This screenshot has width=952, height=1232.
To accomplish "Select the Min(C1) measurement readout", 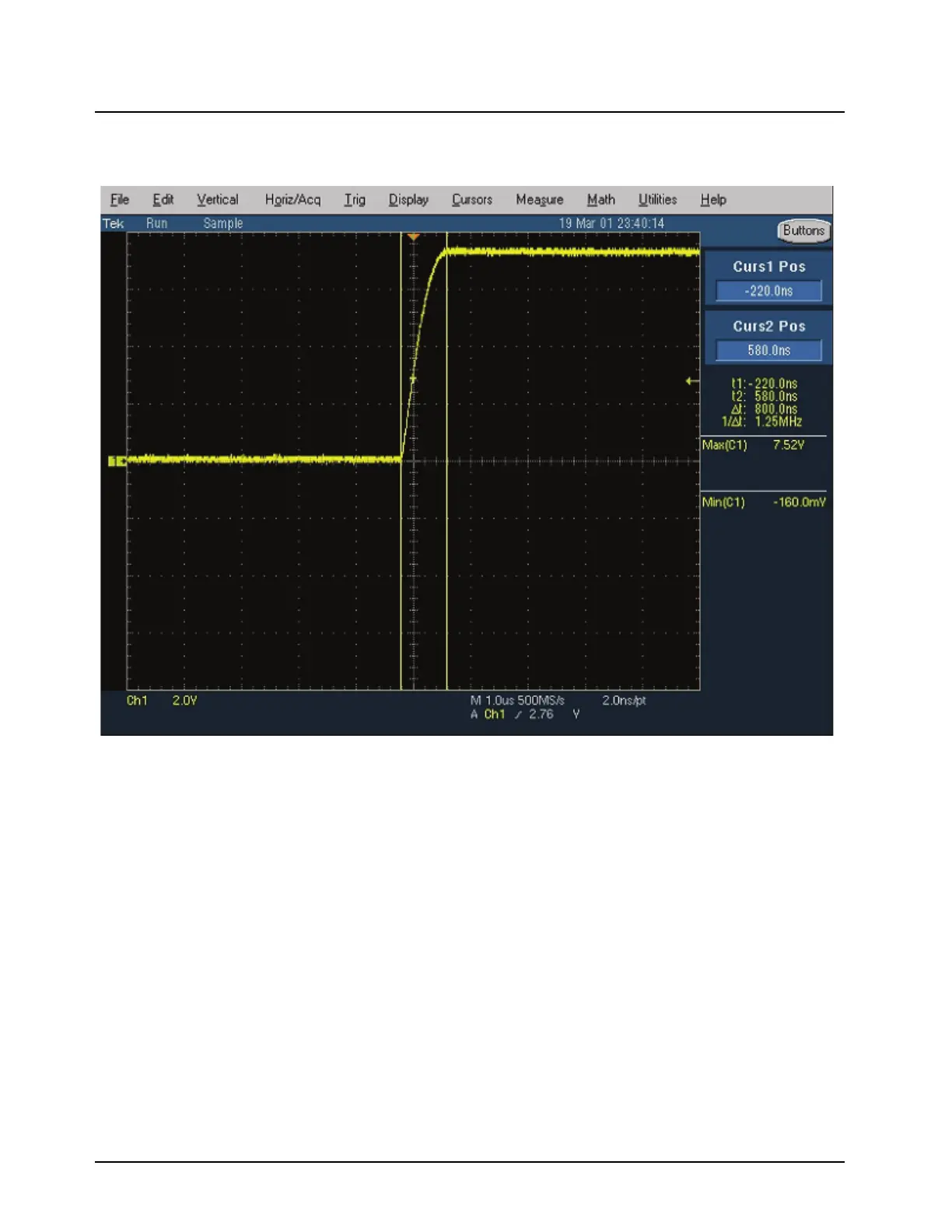I will click(762, 502).
